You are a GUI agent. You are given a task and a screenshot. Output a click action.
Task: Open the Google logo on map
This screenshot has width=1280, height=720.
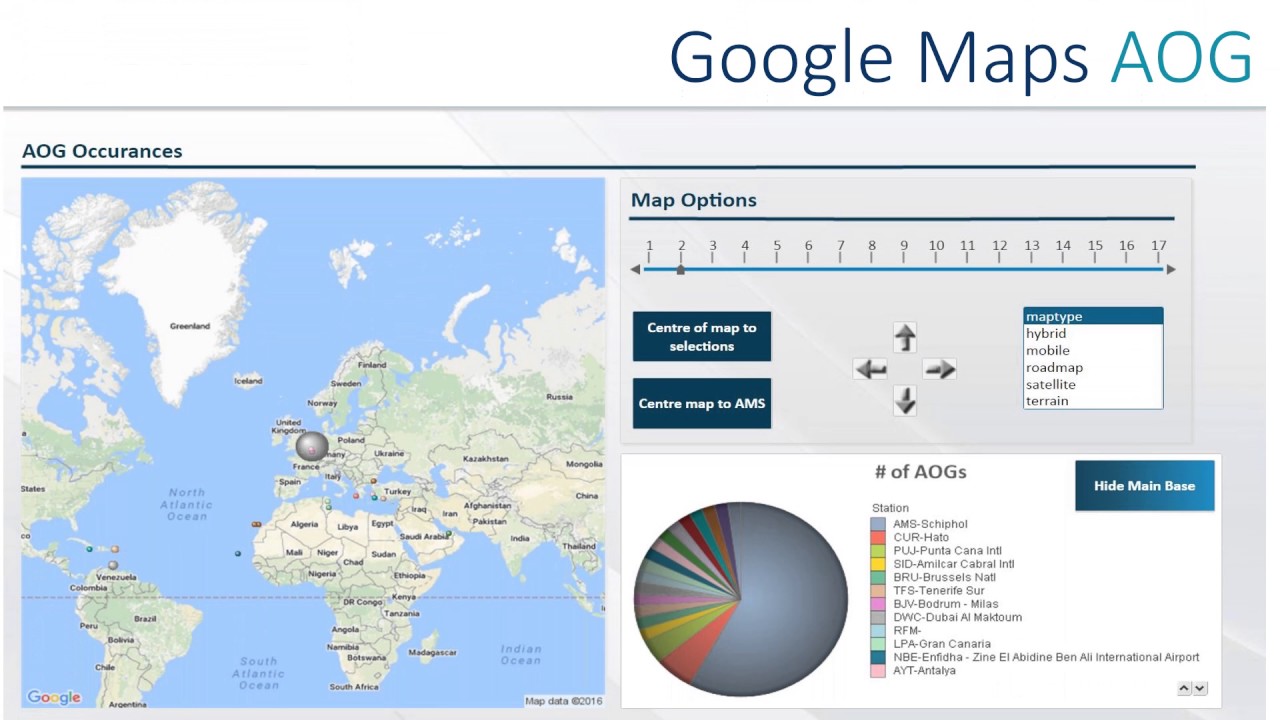(x=53, y=697)
